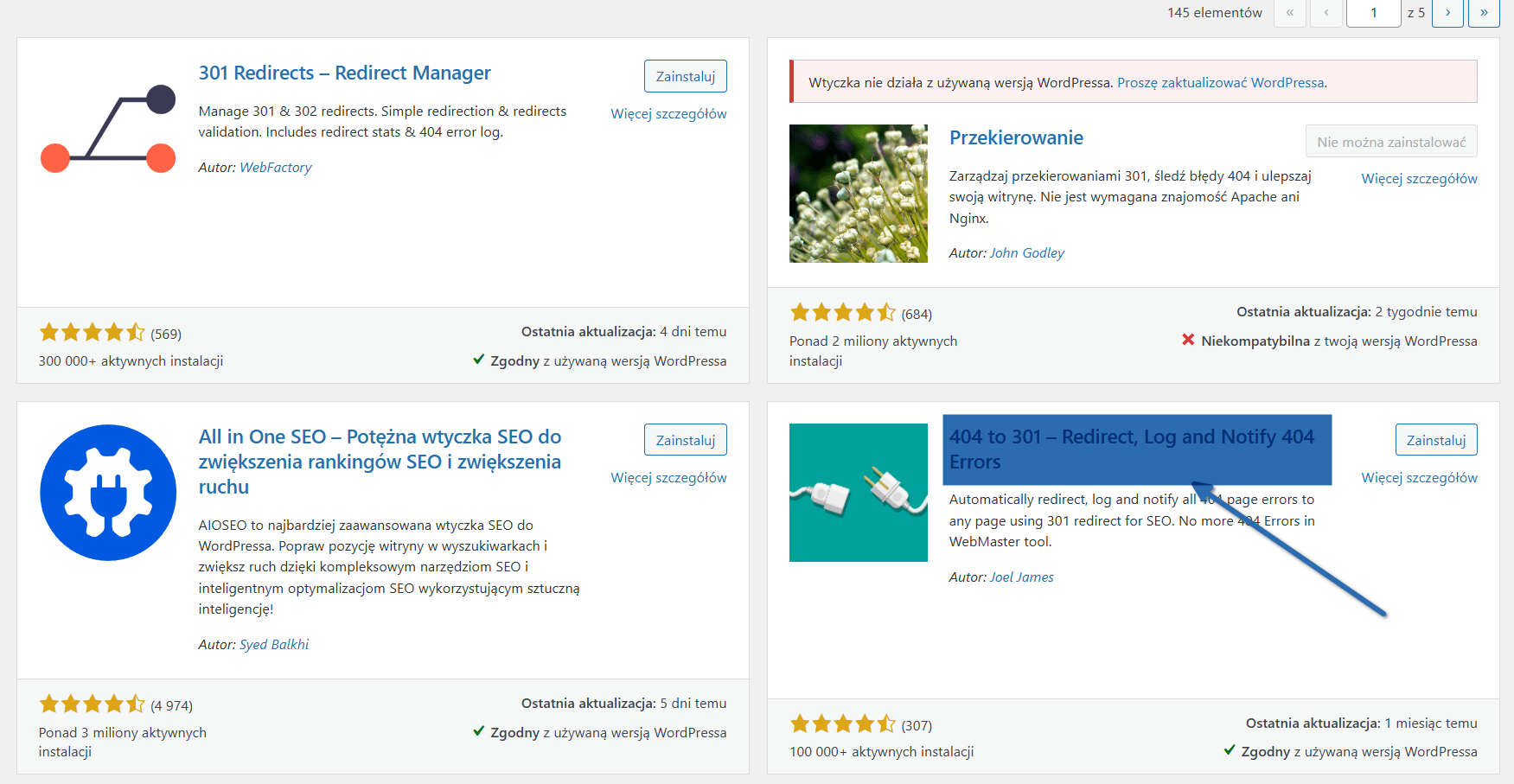Install the 301 Redirects plugin
The height and width of the screenshot is (784, 1514).
click(x=685, y=76)
